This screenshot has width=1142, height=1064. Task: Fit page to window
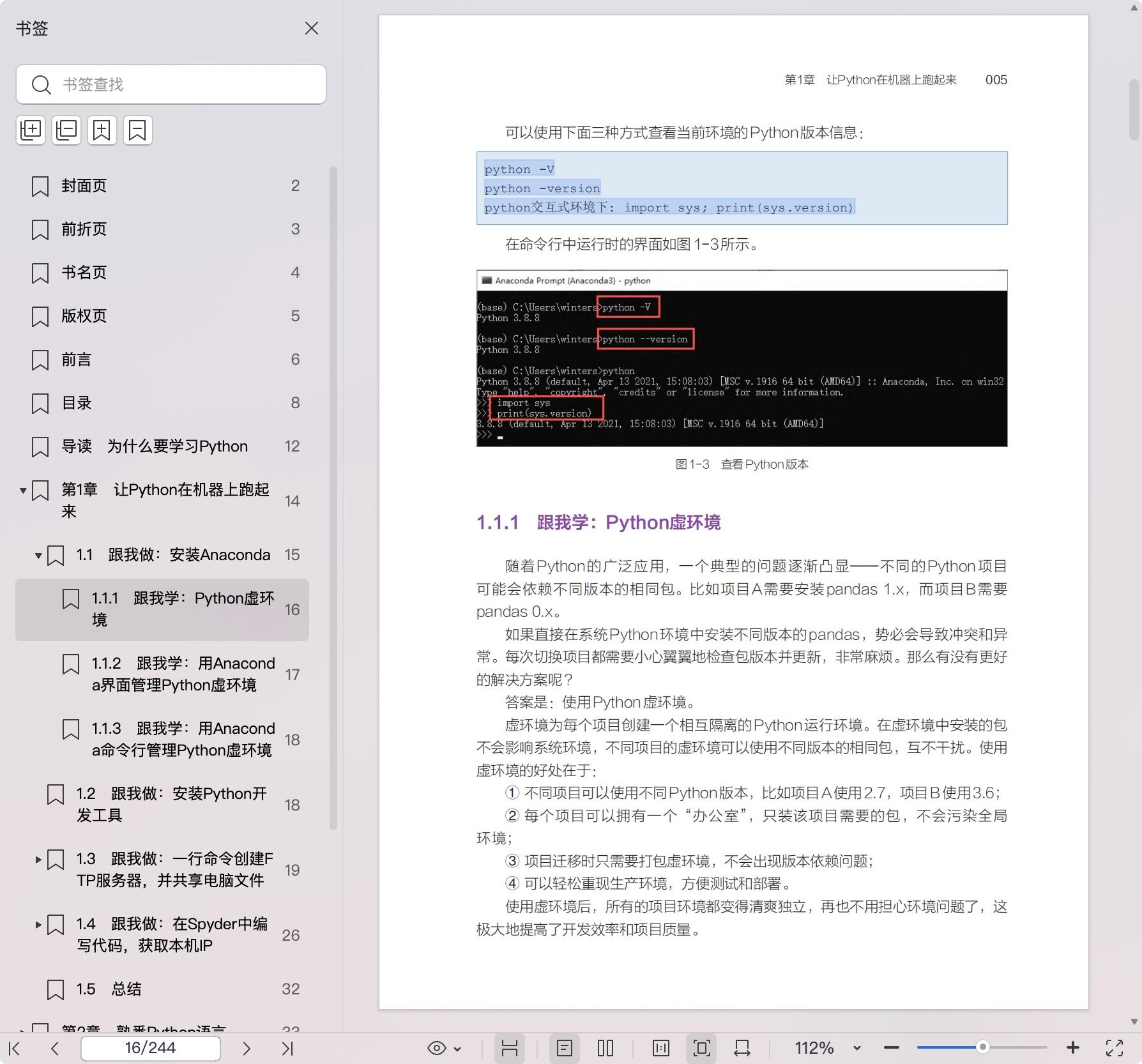click(701, 1048)
